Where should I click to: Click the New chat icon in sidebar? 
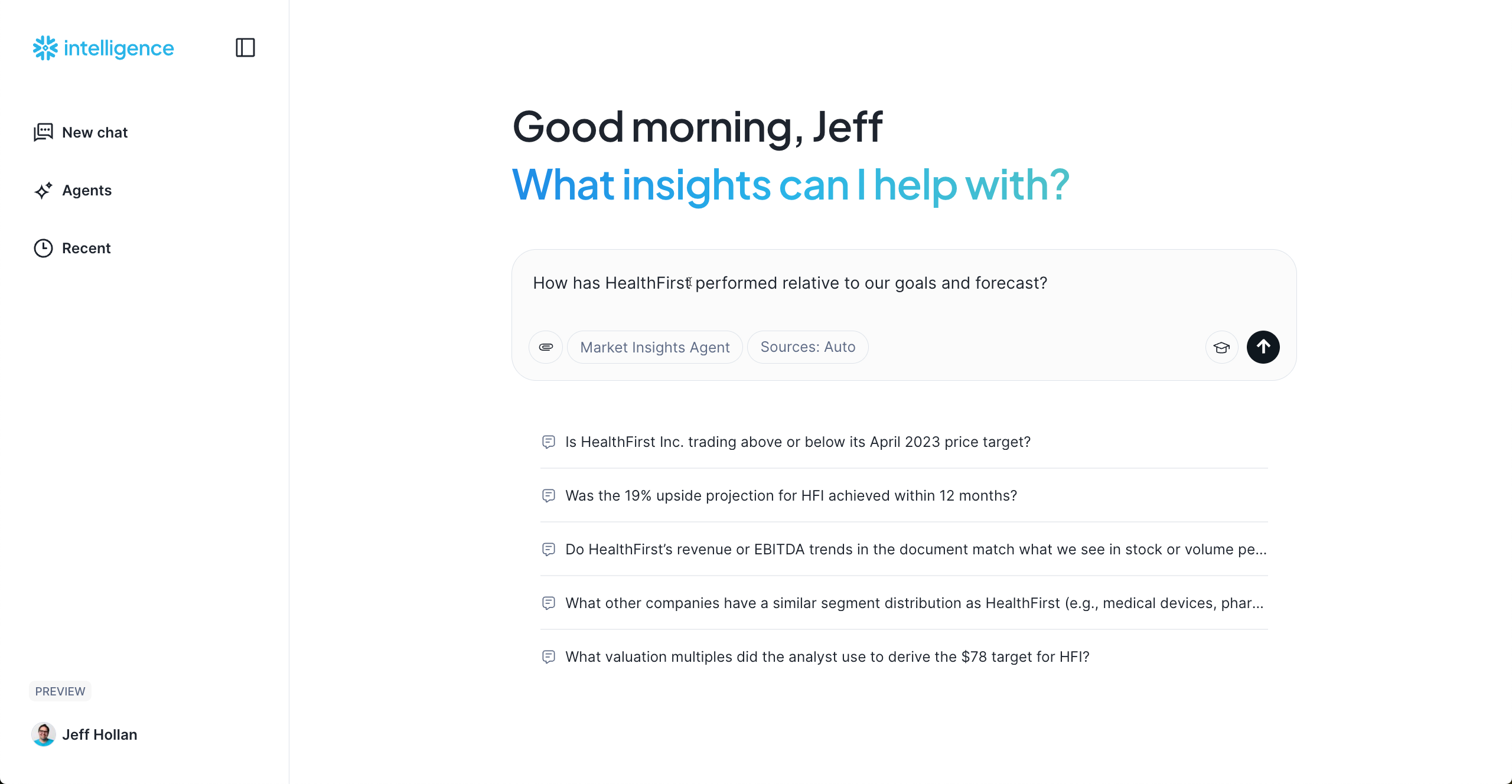(43, 132)
